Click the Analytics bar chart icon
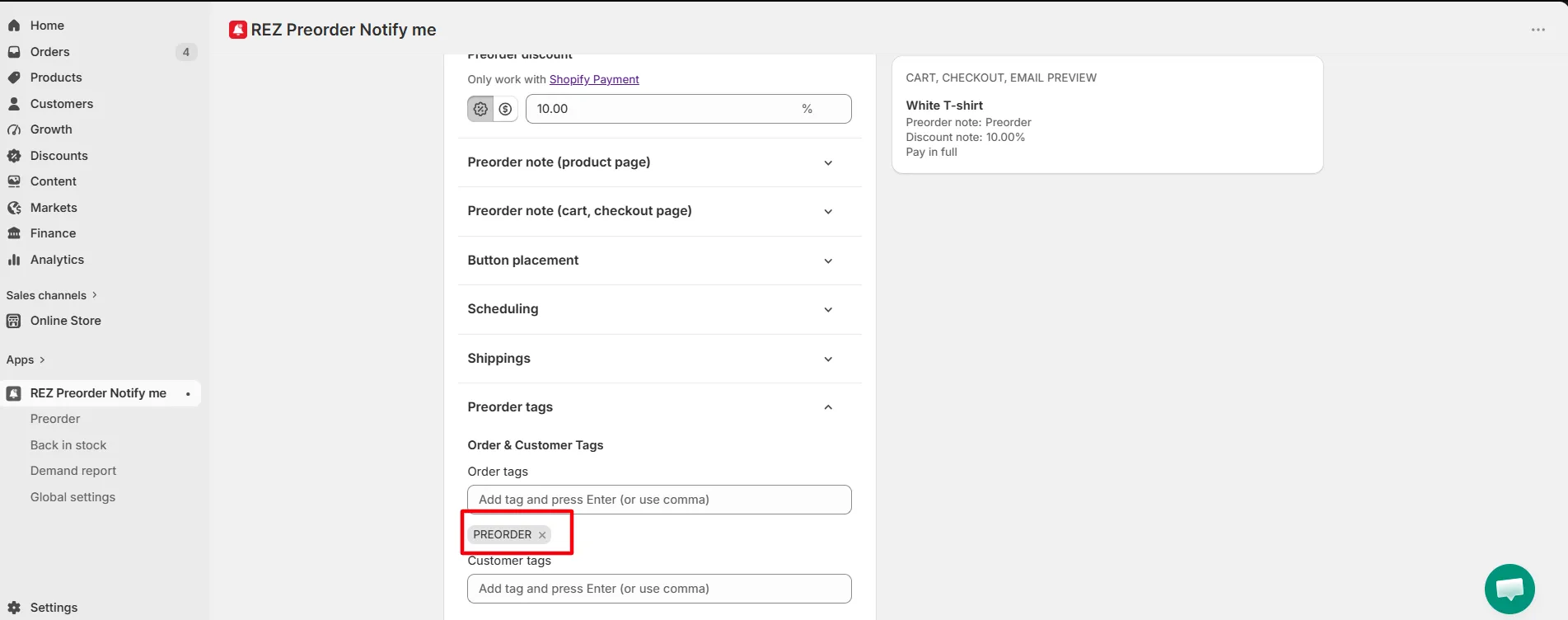This screenshot has height=620, width=1568. [14, 260]
